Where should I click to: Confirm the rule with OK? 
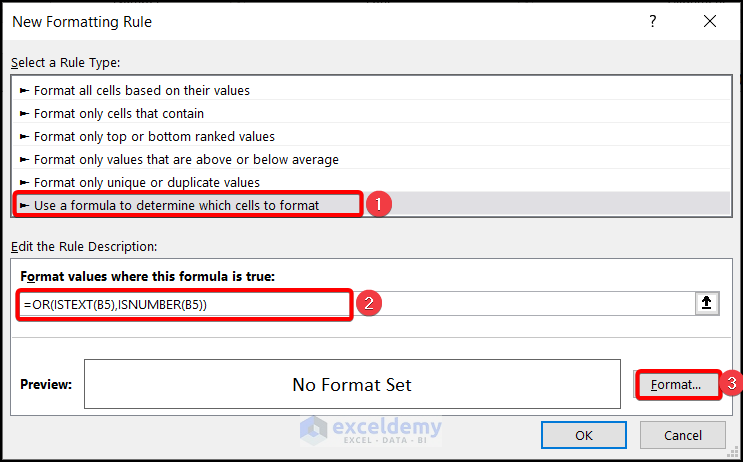(x=583, y=435)
